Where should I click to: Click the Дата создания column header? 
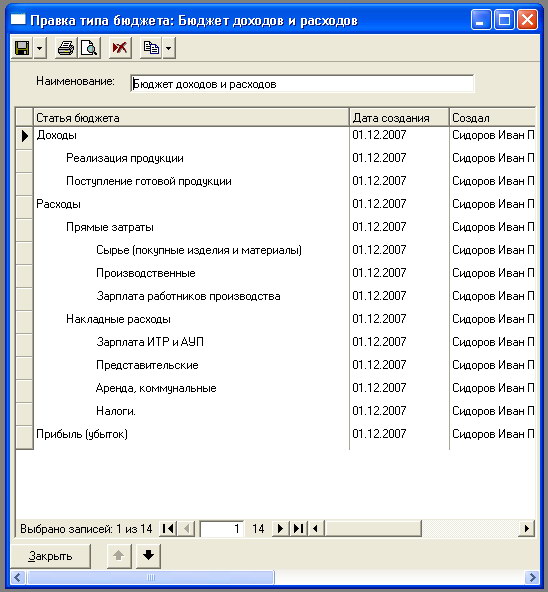tap(399, 118)
